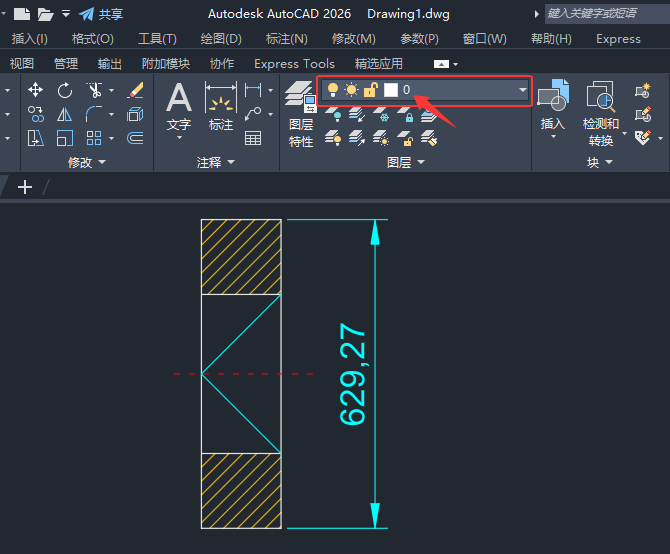Screen dimensions: 670x554
Task: Open the Fillet tool dropdown arrow
Action: point(112,114)
